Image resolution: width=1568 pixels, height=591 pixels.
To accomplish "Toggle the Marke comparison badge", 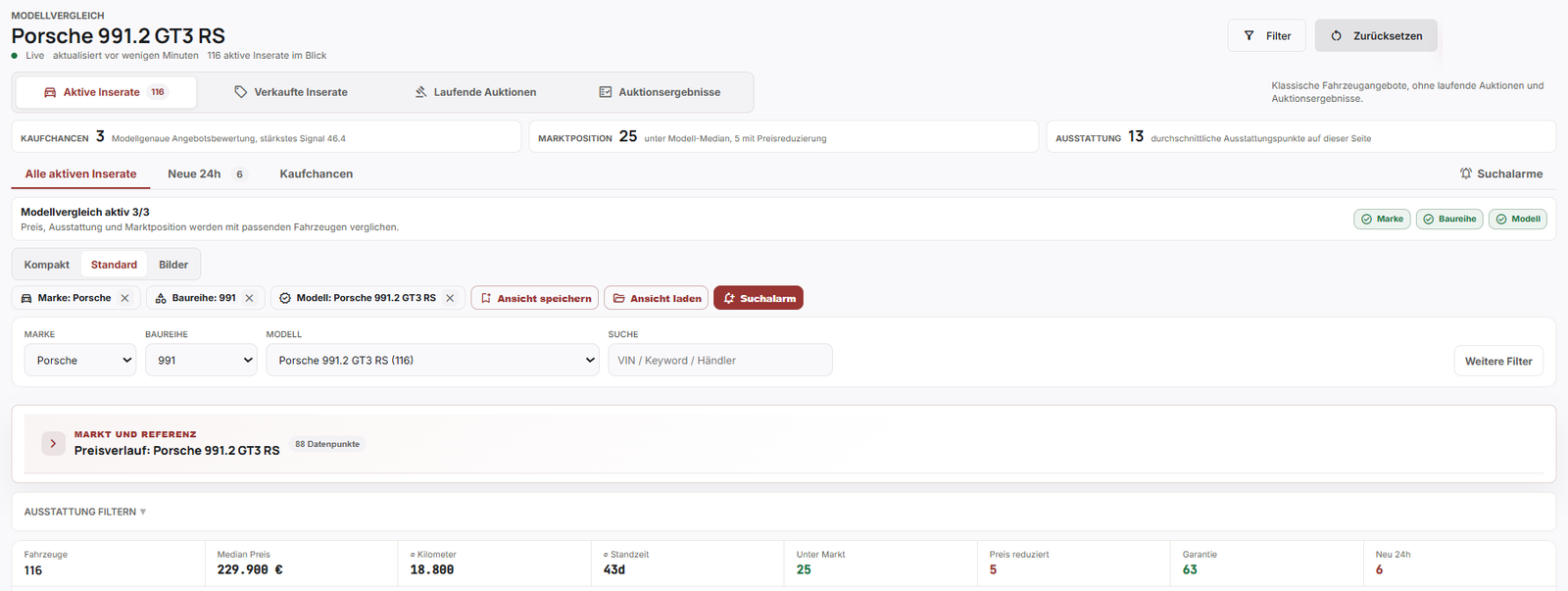I will [x=1382, y=220].
